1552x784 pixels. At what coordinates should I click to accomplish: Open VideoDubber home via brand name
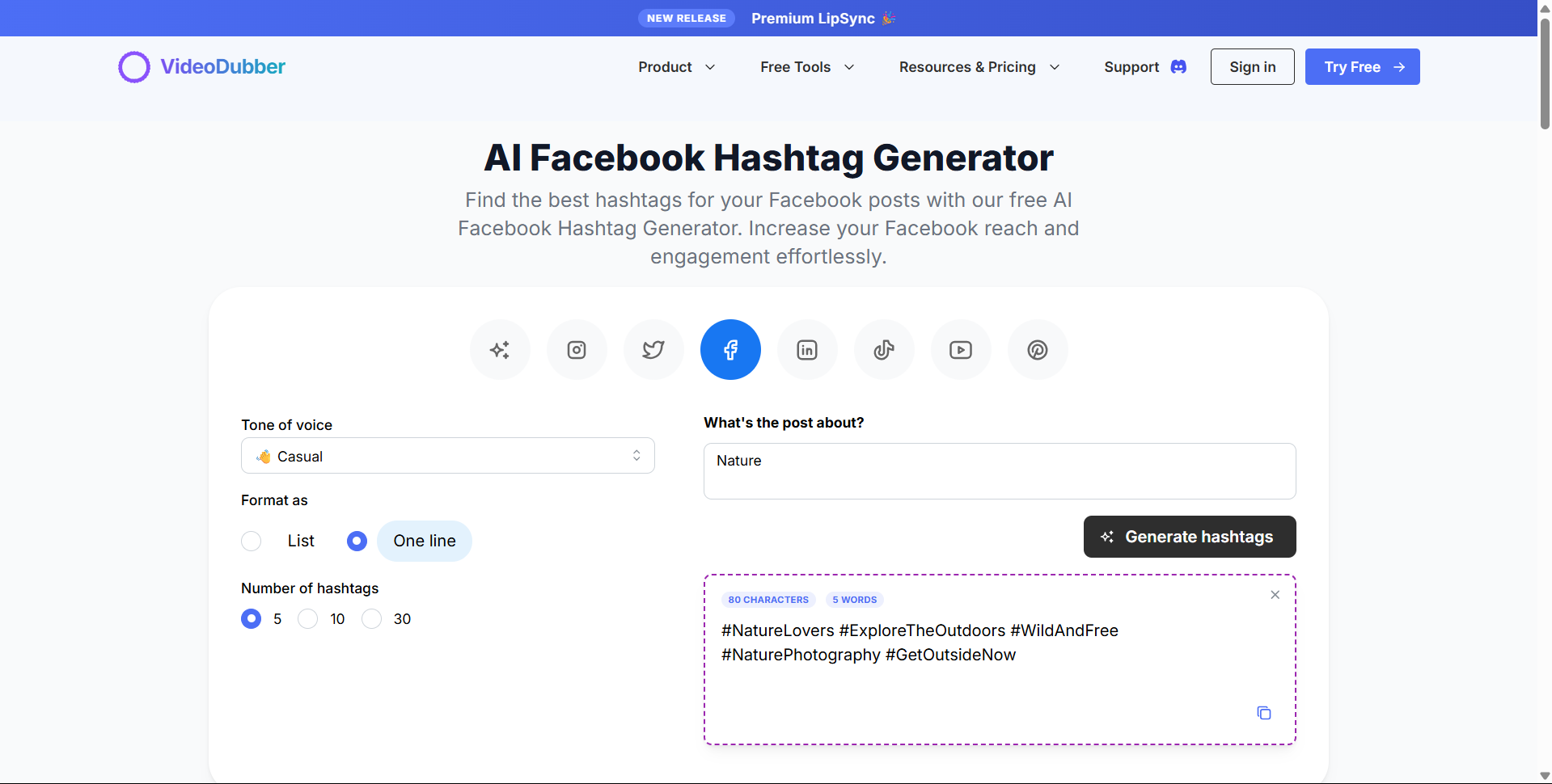click(222, 67)
